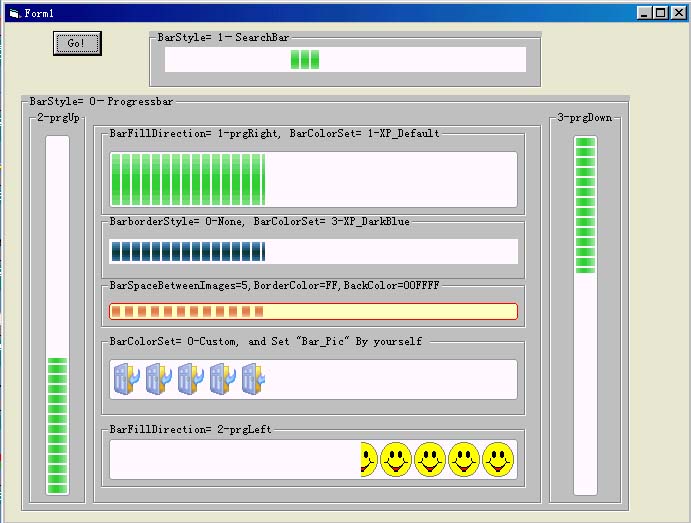Close the Form1 window
This screenshot has width=691, height=523.
tap(677, 13)
